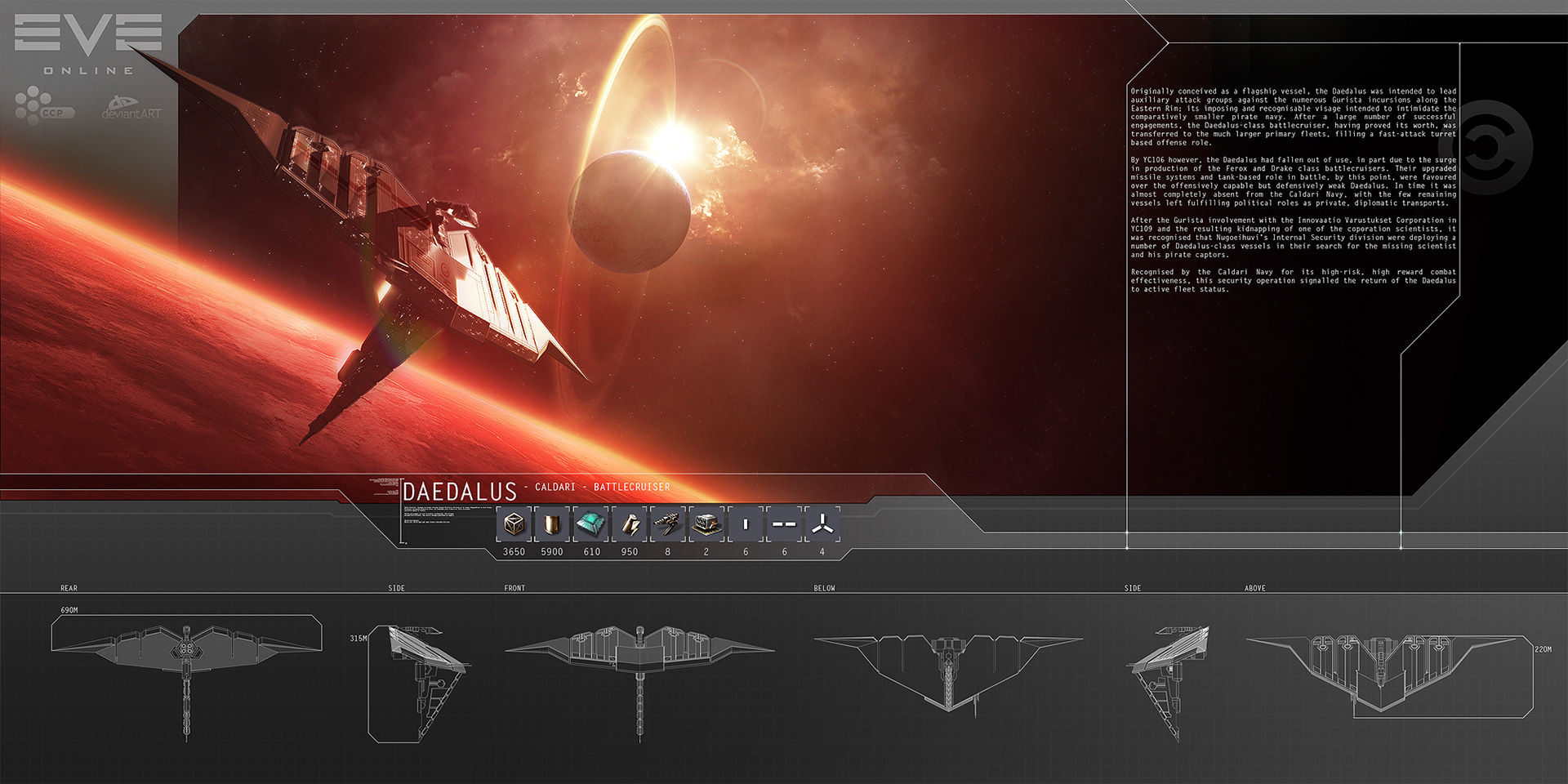Click the BATTLECRUISER class label

(632, 487)
